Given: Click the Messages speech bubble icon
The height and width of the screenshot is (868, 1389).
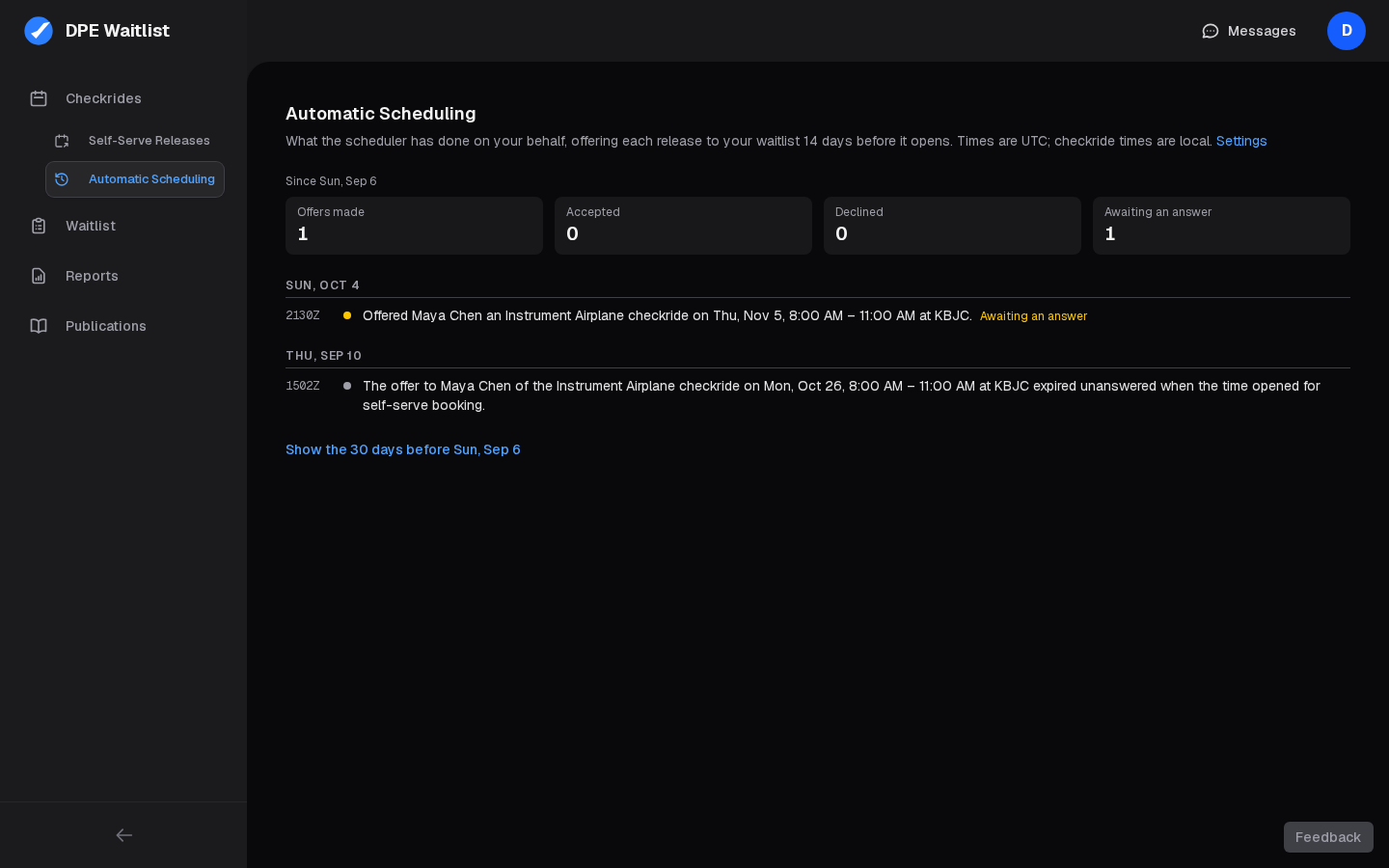Looking at the screenshot, I should tap(1211, 31).
